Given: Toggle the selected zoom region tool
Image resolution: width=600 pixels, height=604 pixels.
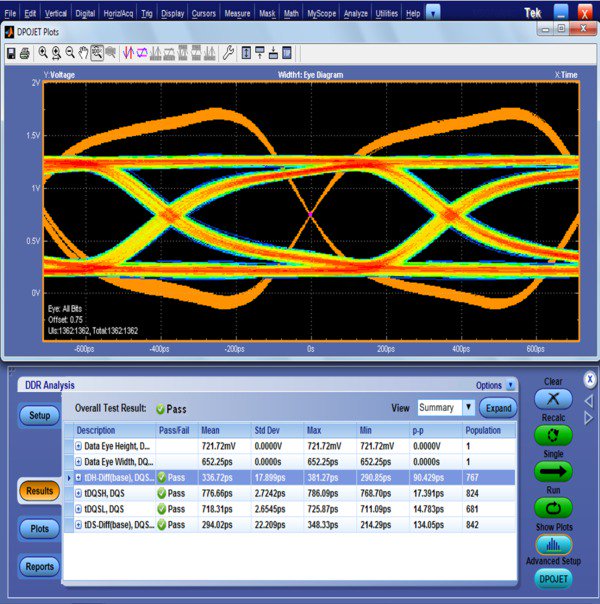Looking at the screenshot, I should pos(97,53).
